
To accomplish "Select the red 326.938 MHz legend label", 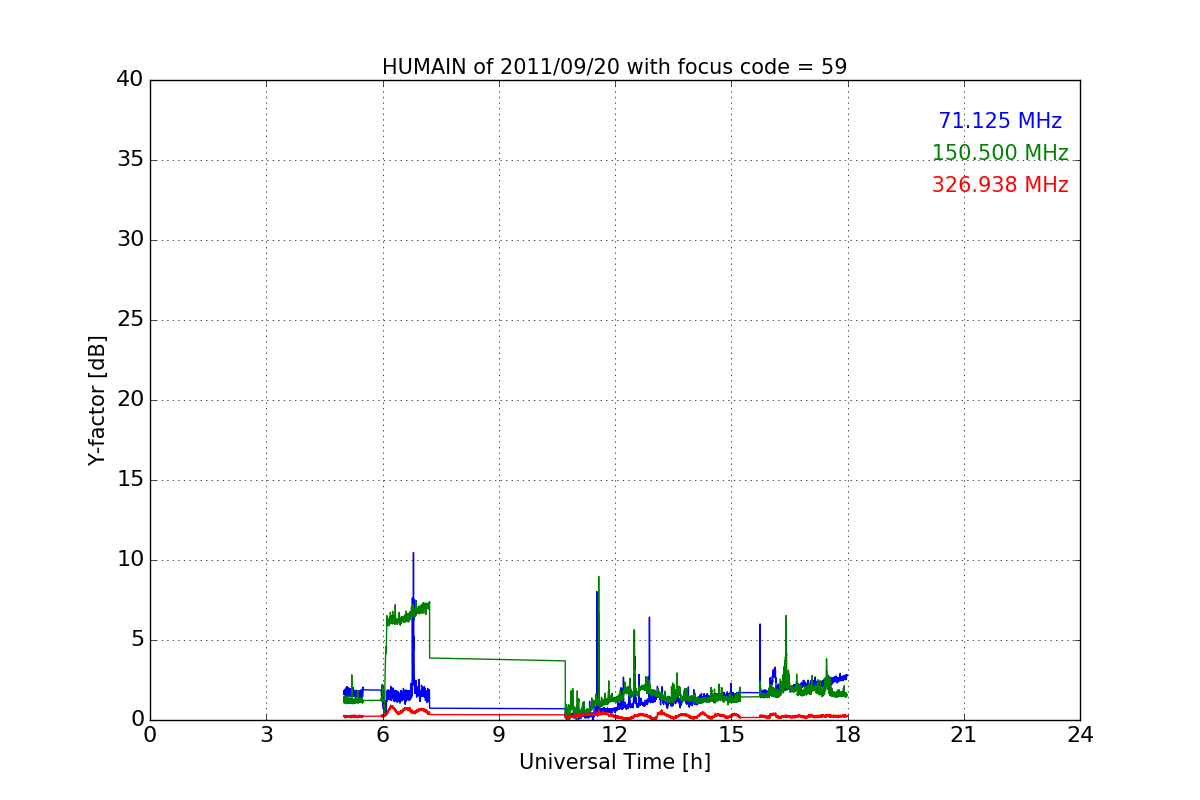I will (1000, 185).
